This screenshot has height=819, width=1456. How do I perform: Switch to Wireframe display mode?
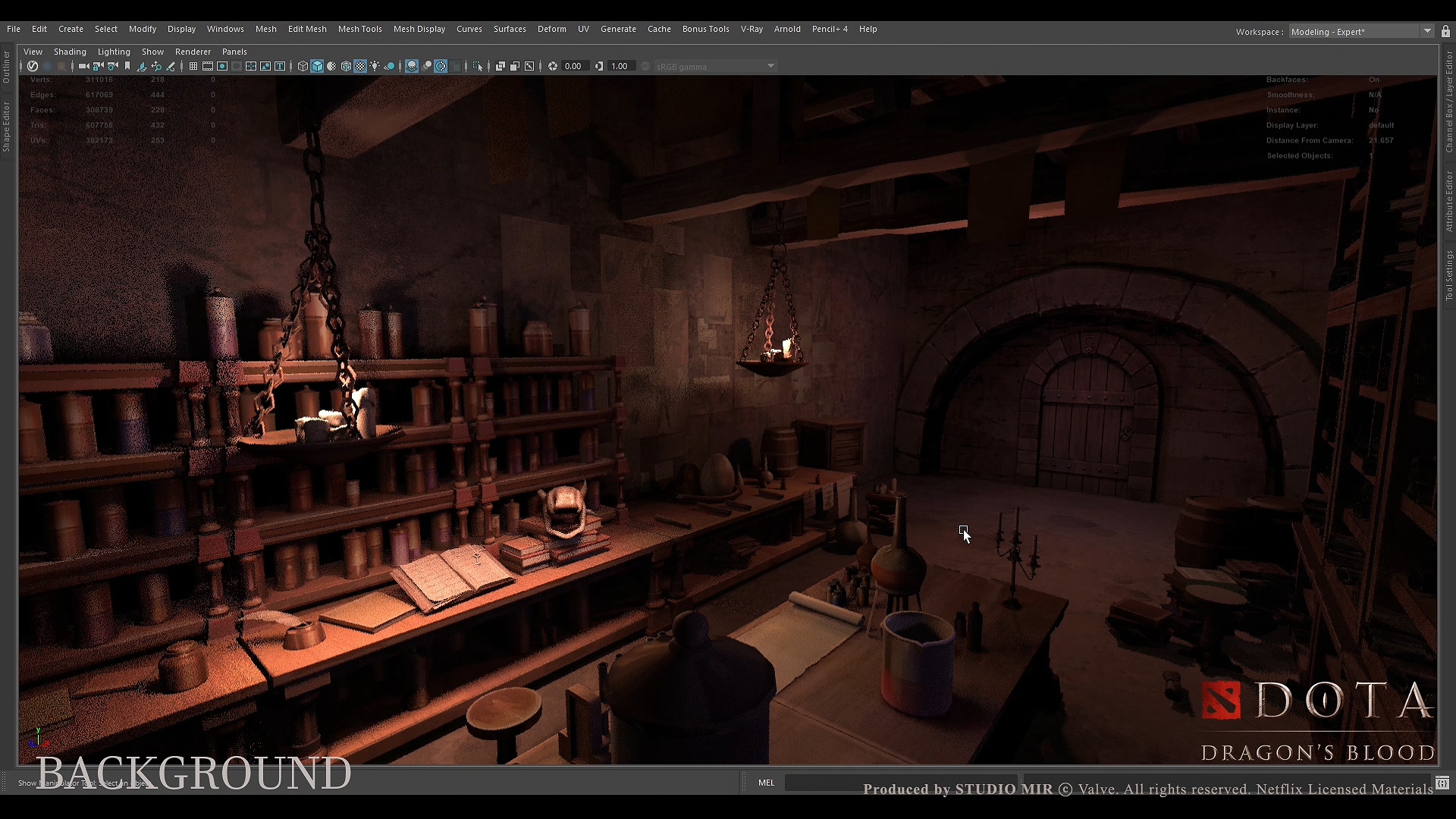coord(303,66)
